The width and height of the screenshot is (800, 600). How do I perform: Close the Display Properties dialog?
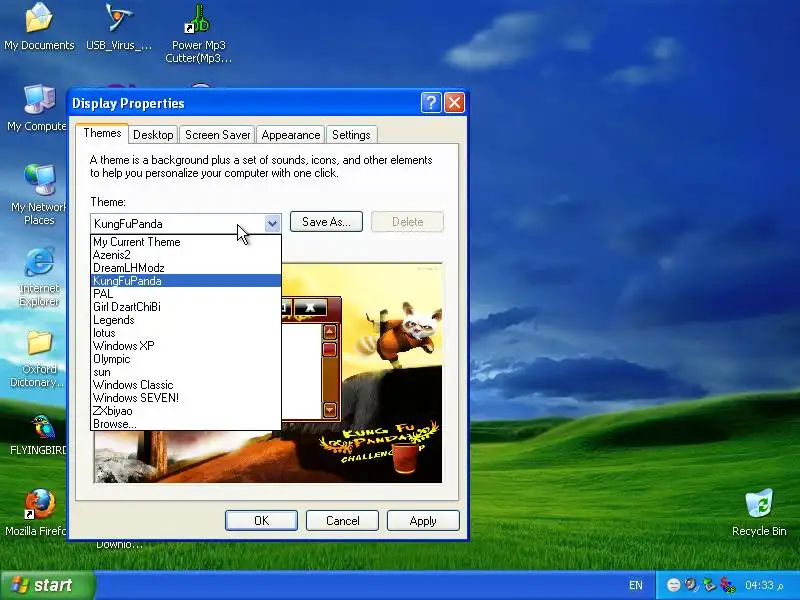[x=454, y=103]
